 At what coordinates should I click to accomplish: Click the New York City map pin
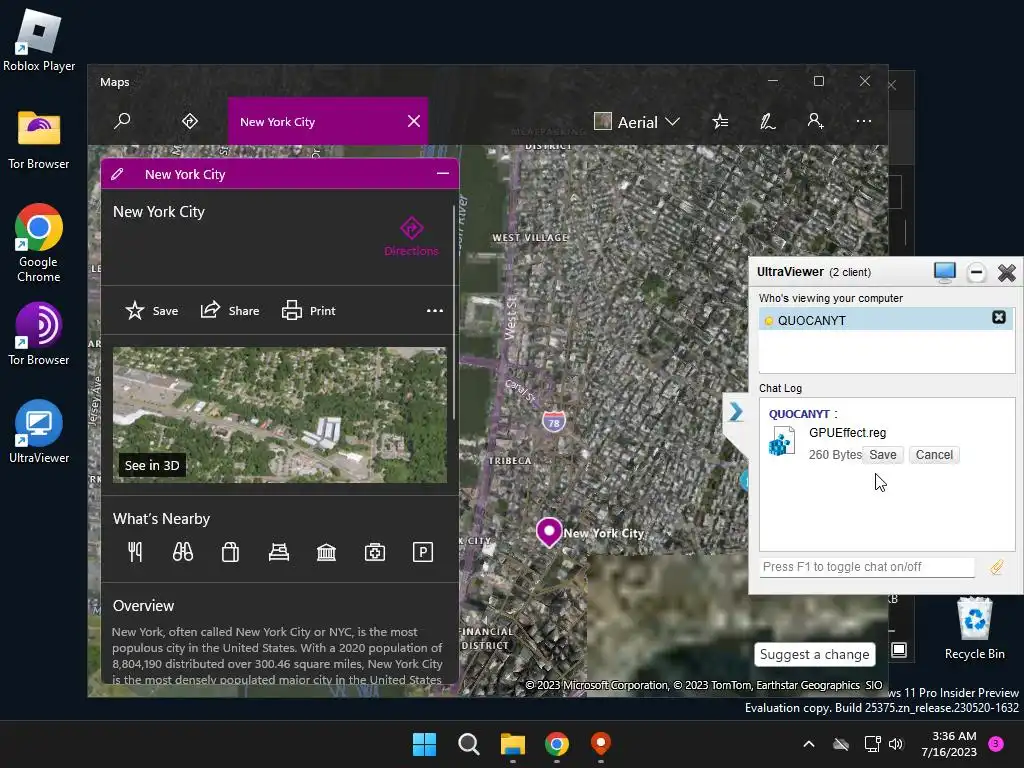[x=549, y=532]
